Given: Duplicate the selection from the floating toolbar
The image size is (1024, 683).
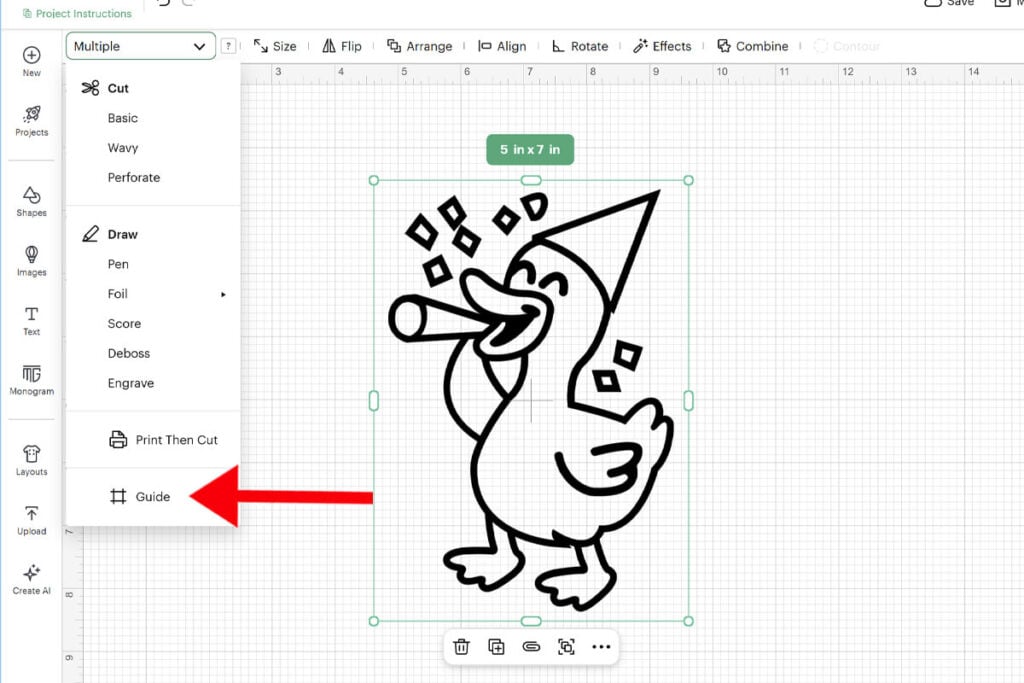Looking at the screenshot, I should [x=496, y=646].
